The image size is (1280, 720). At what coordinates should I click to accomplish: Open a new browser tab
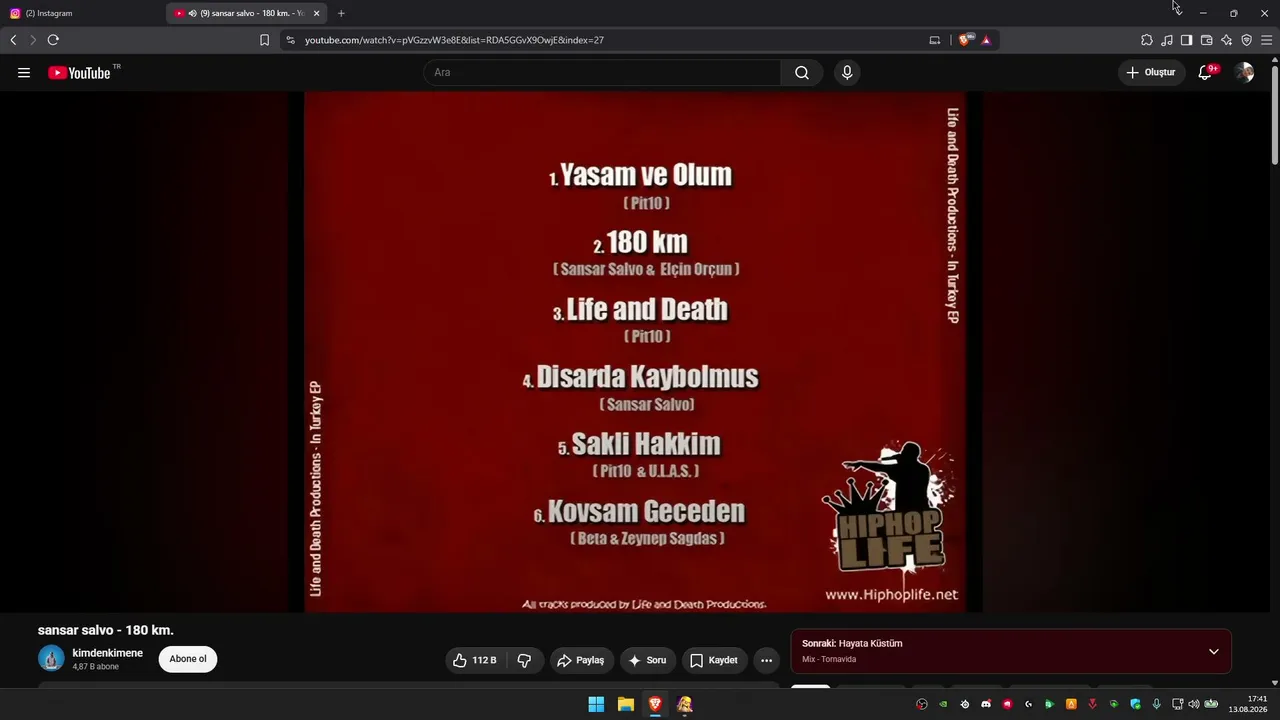[x=341, y=13]
